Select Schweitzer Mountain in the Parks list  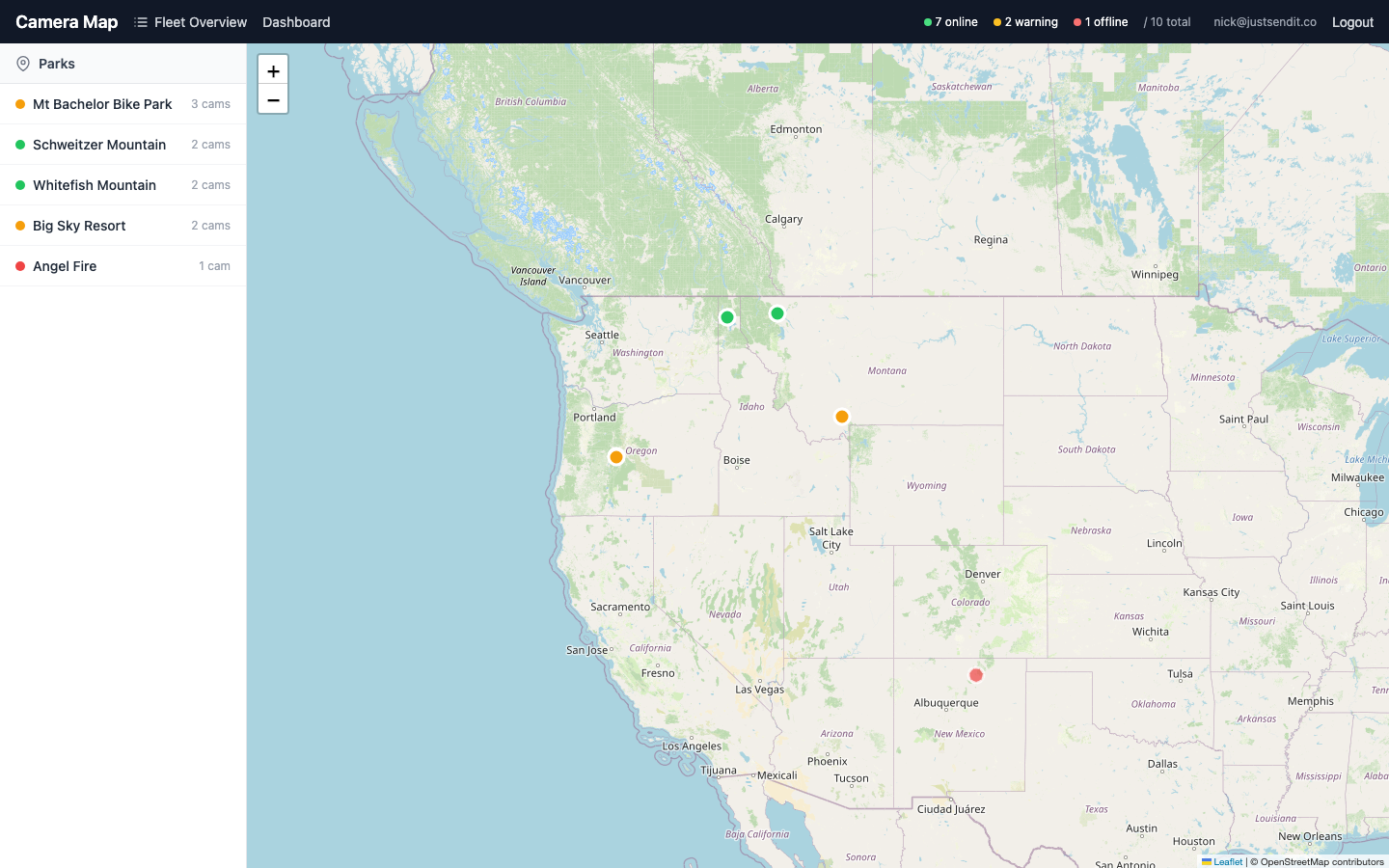tap(98, 145)
